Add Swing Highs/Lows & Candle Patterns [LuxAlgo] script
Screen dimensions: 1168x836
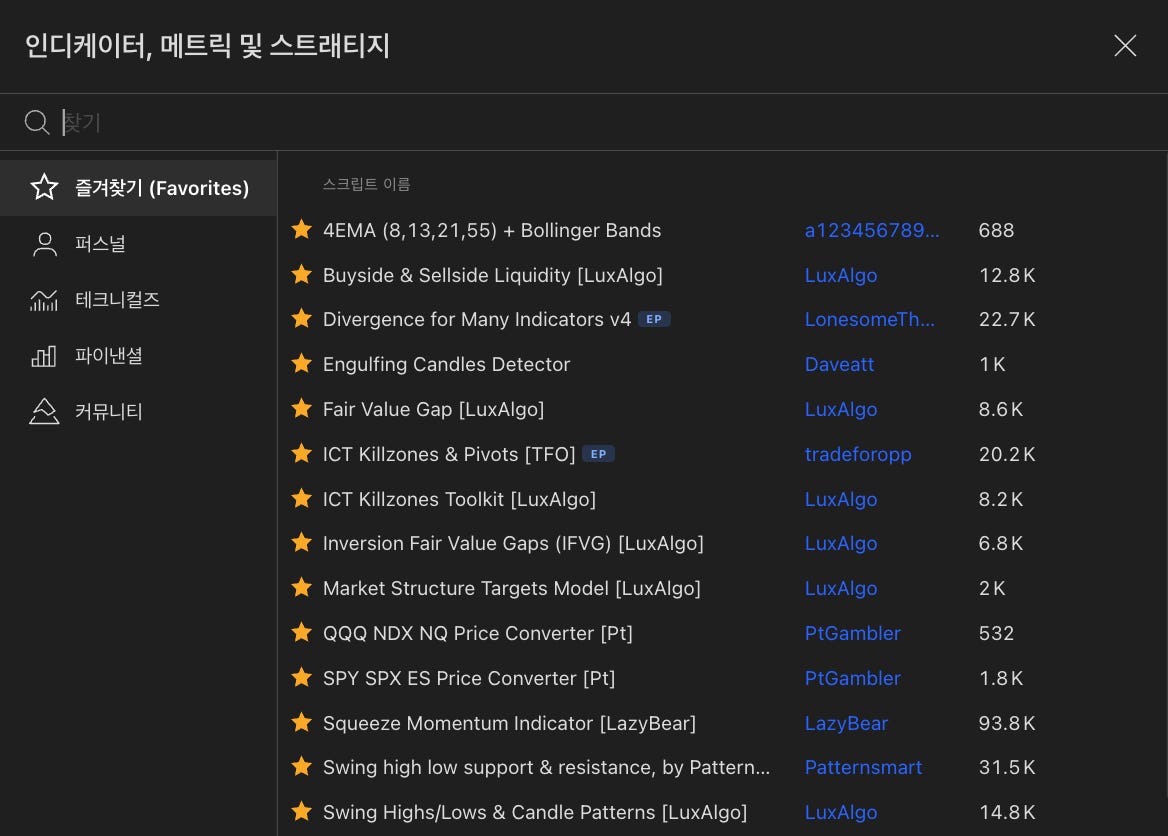tap(535, 812)
